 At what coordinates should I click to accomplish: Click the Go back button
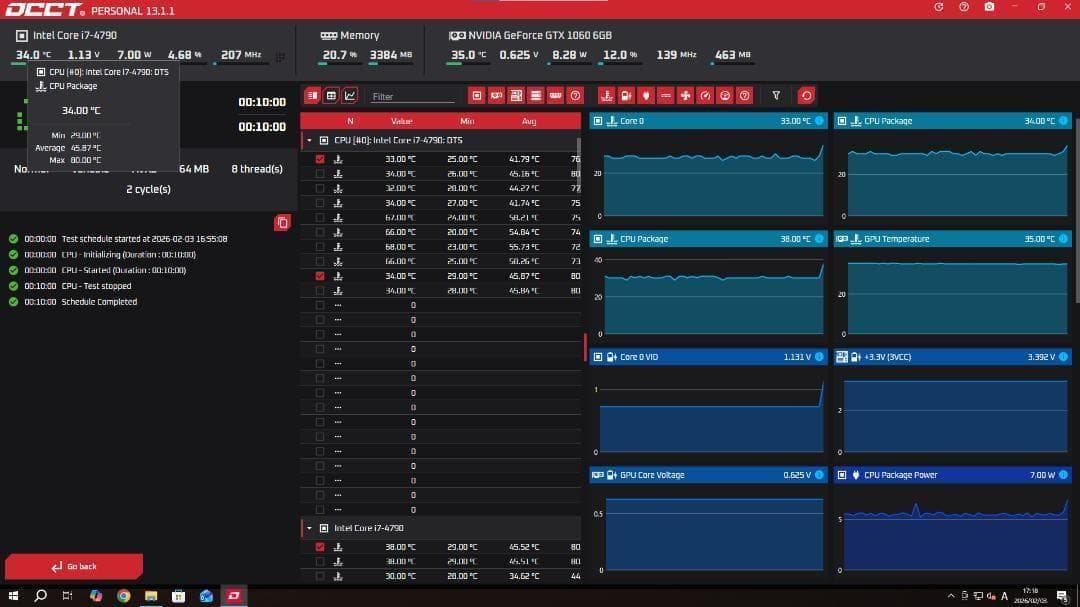tap(74, 566)
